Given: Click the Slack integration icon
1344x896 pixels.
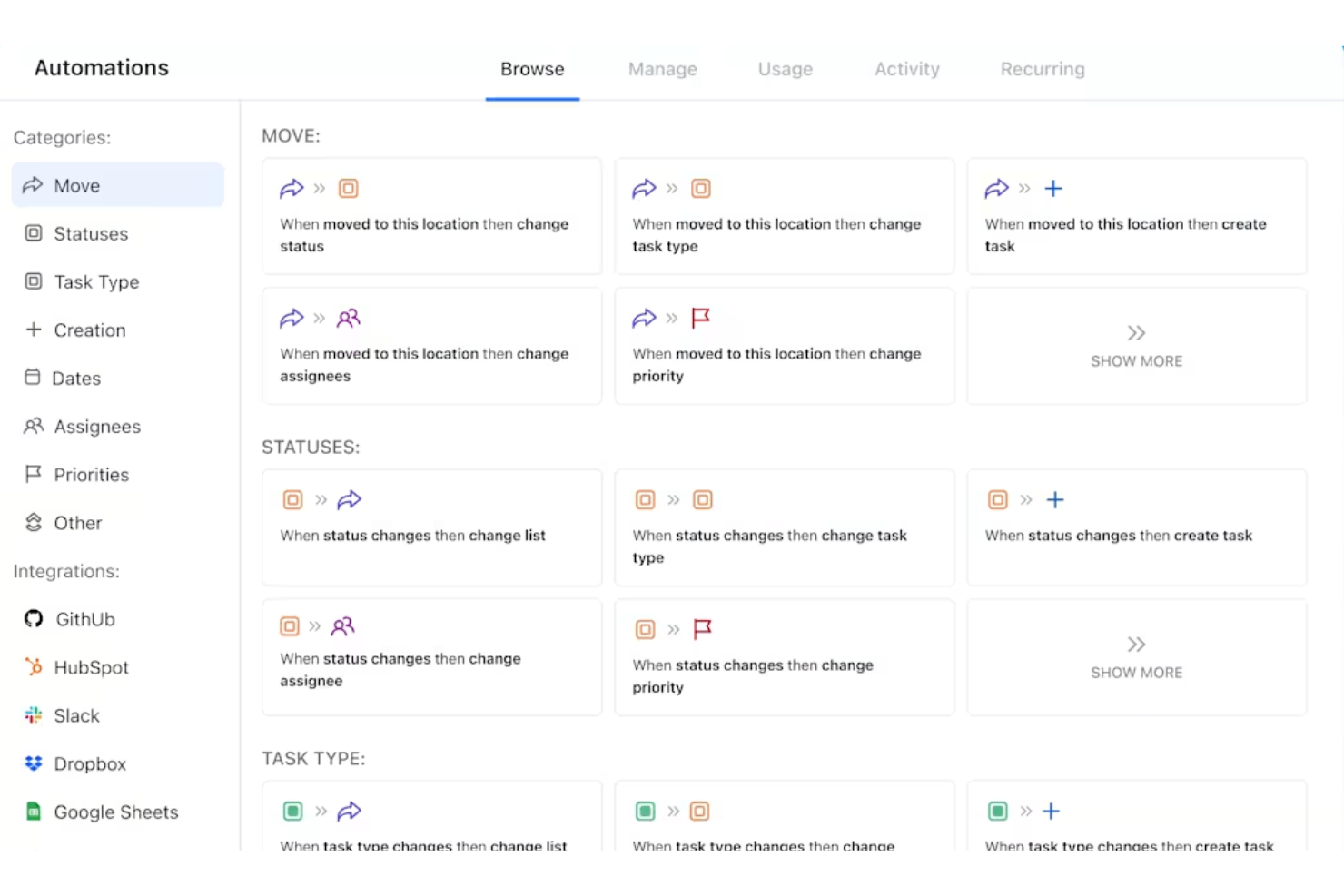Looking at the screenshot, I should click(x=33, y=715).
